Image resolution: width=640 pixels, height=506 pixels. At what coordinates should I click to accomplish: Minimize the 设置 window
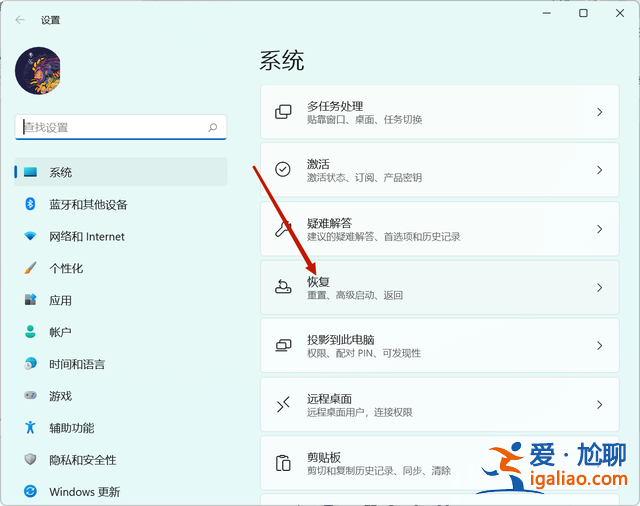pyautogui.click(x=547, y=13)
